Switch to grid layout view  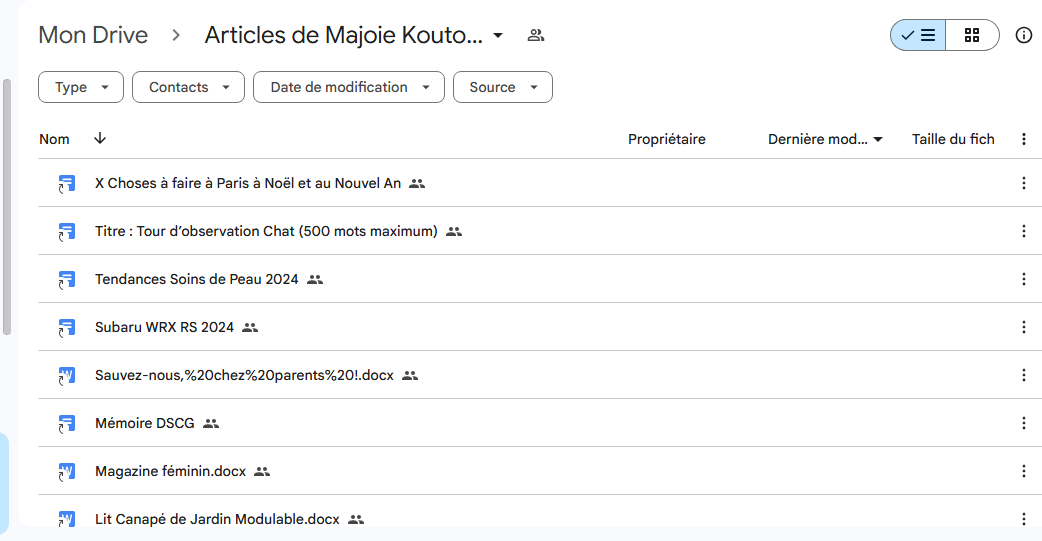point(972,35)
